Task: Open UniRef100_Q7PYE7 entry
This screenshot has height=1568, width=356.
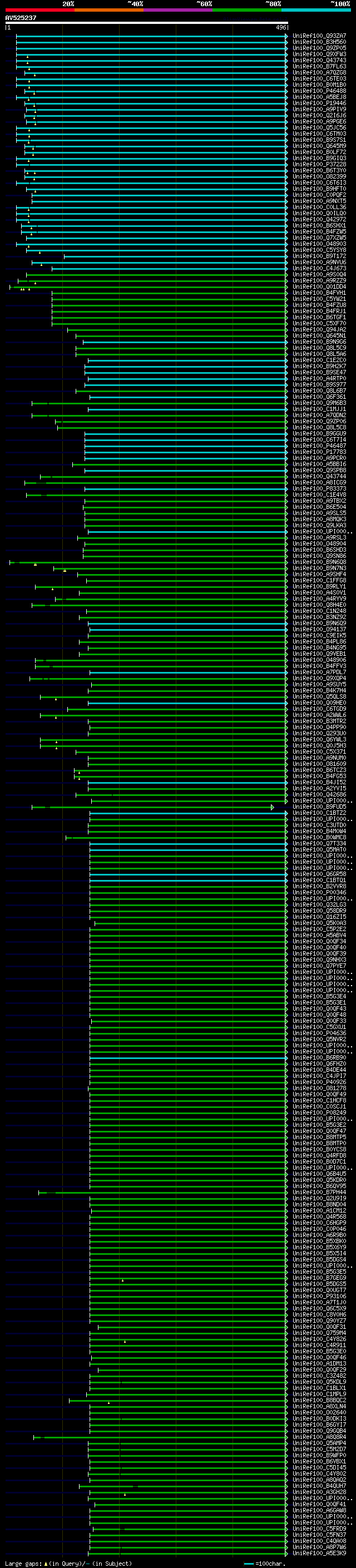Action: pyautogui.click(x=319, y=966)
